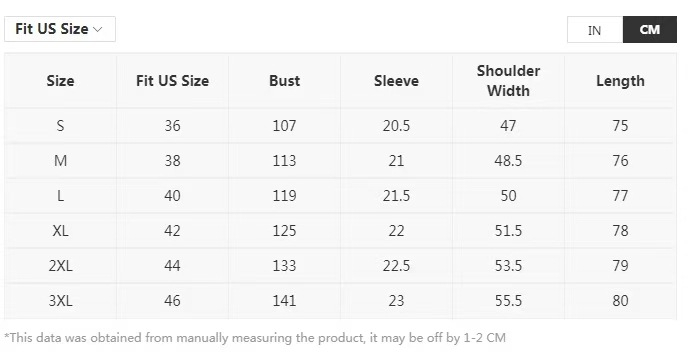Screen dimensions: 693x364
Task: Select the CM unit toggle
Action: click(650, 30)
